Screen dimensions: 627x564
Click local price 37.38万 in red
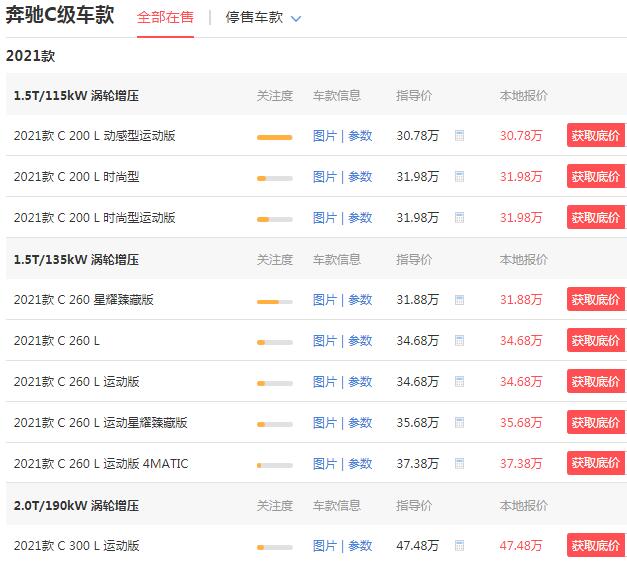521,464
